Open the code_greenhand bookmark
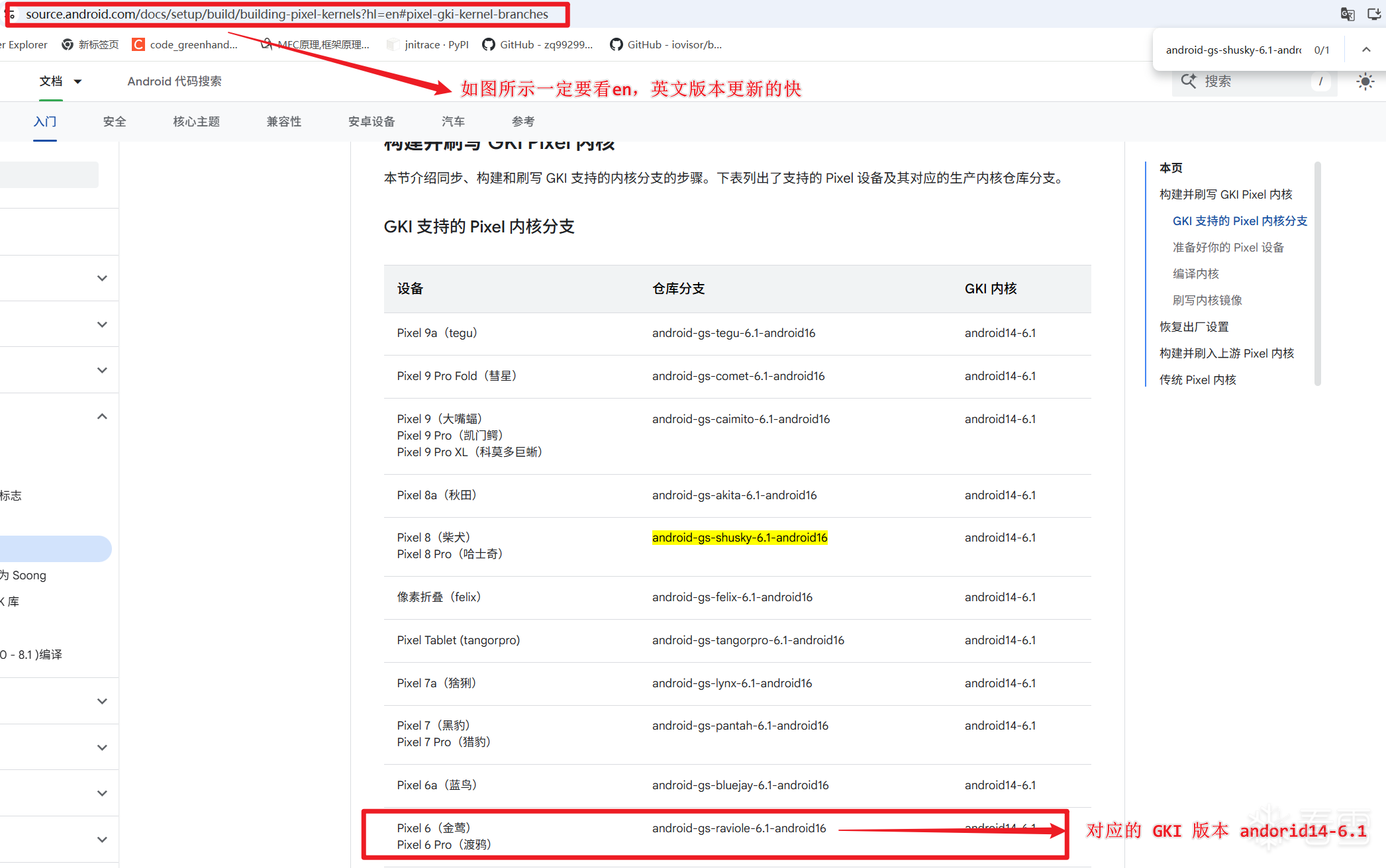1386x868 pixels. 185,44
